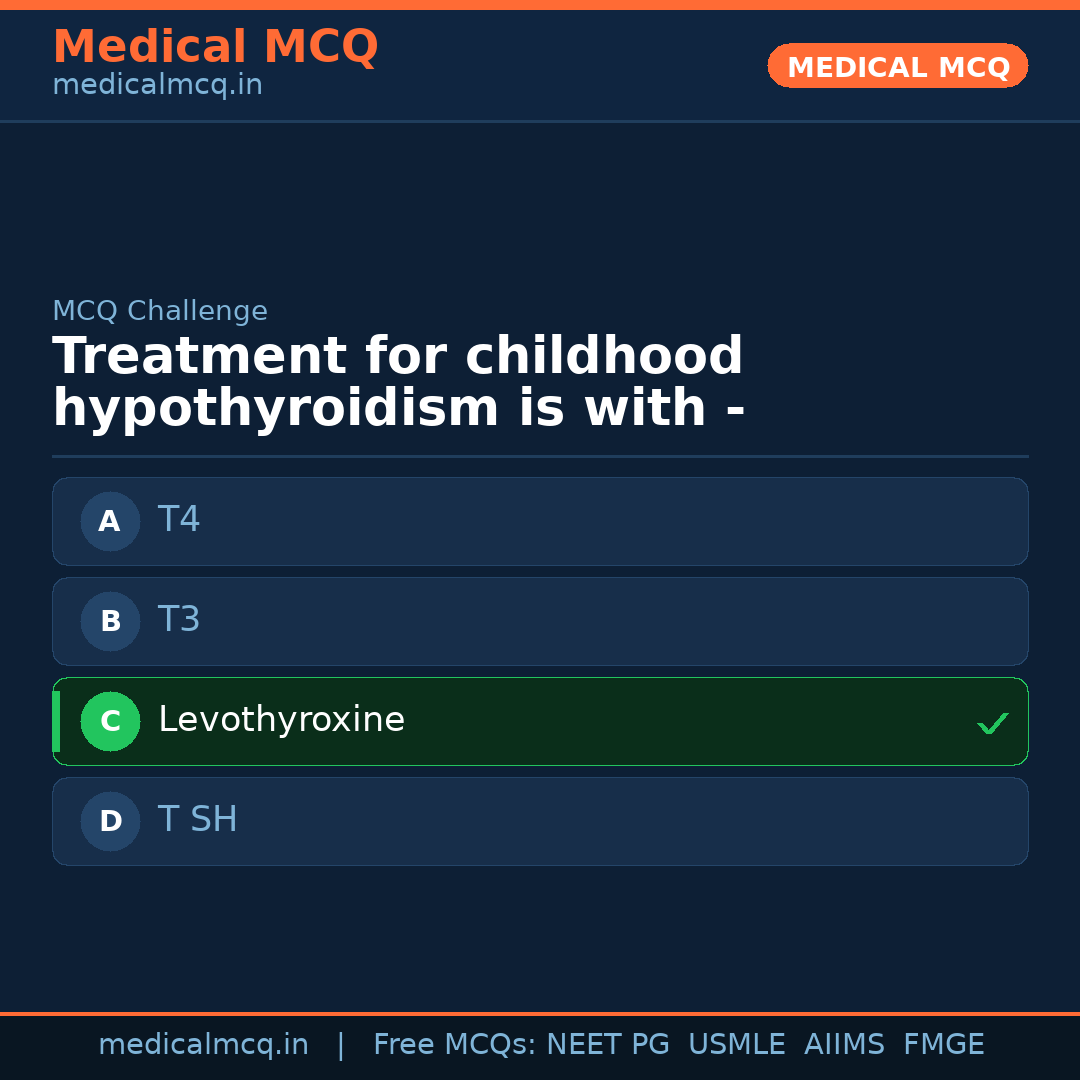Select the D circle for option T SH
Viewport: 1080px width, 1080px height.
[x=110, y=821]
